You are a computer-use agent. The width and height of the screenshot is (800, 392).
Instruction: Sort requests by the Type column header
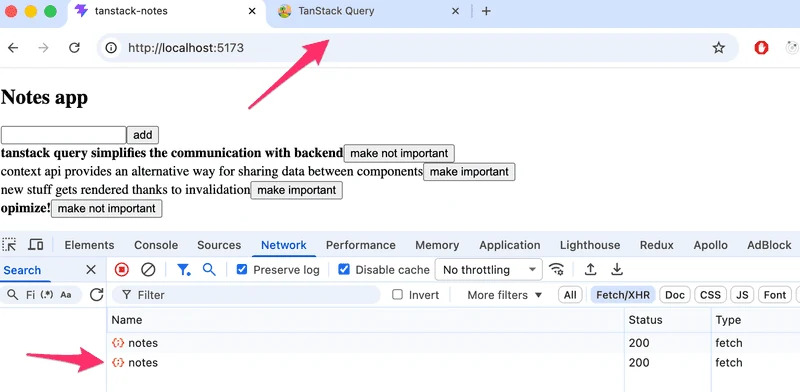click(x=755, y=320)
